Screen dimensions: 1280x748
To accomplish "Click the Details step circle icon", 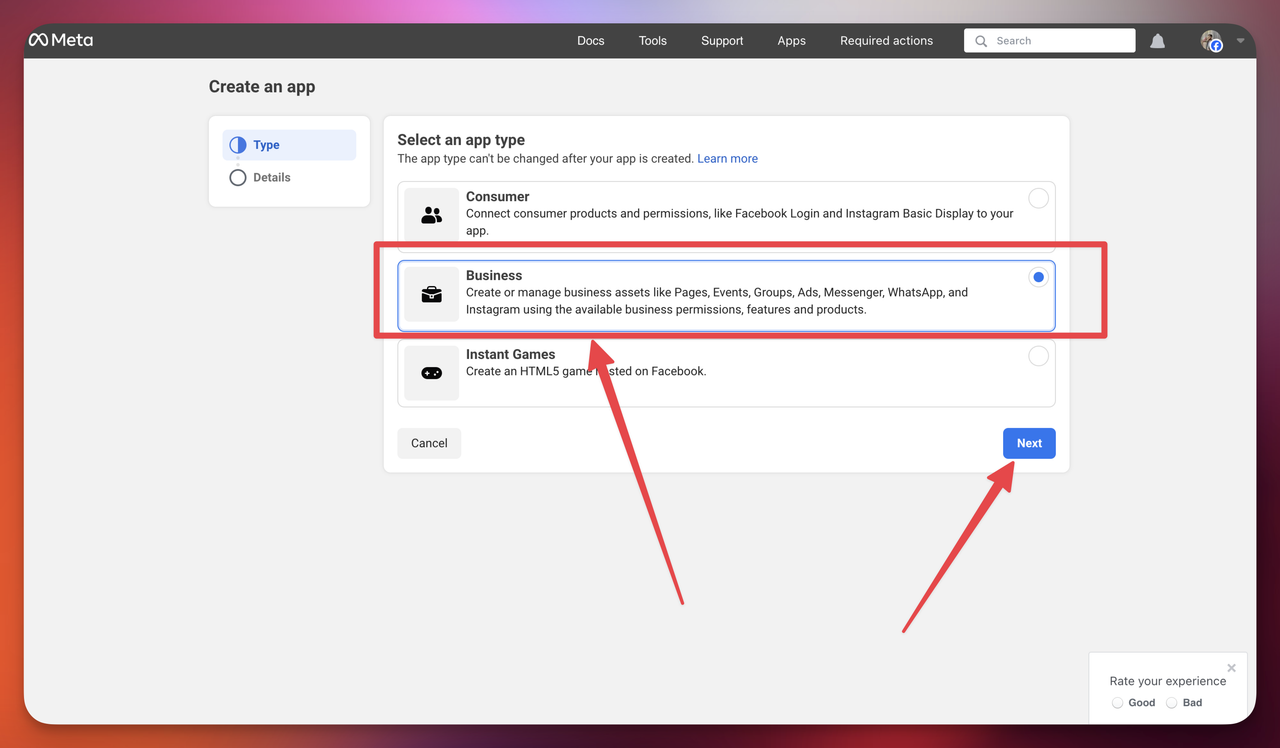I will pyautogui.click(x=238, y=177).
